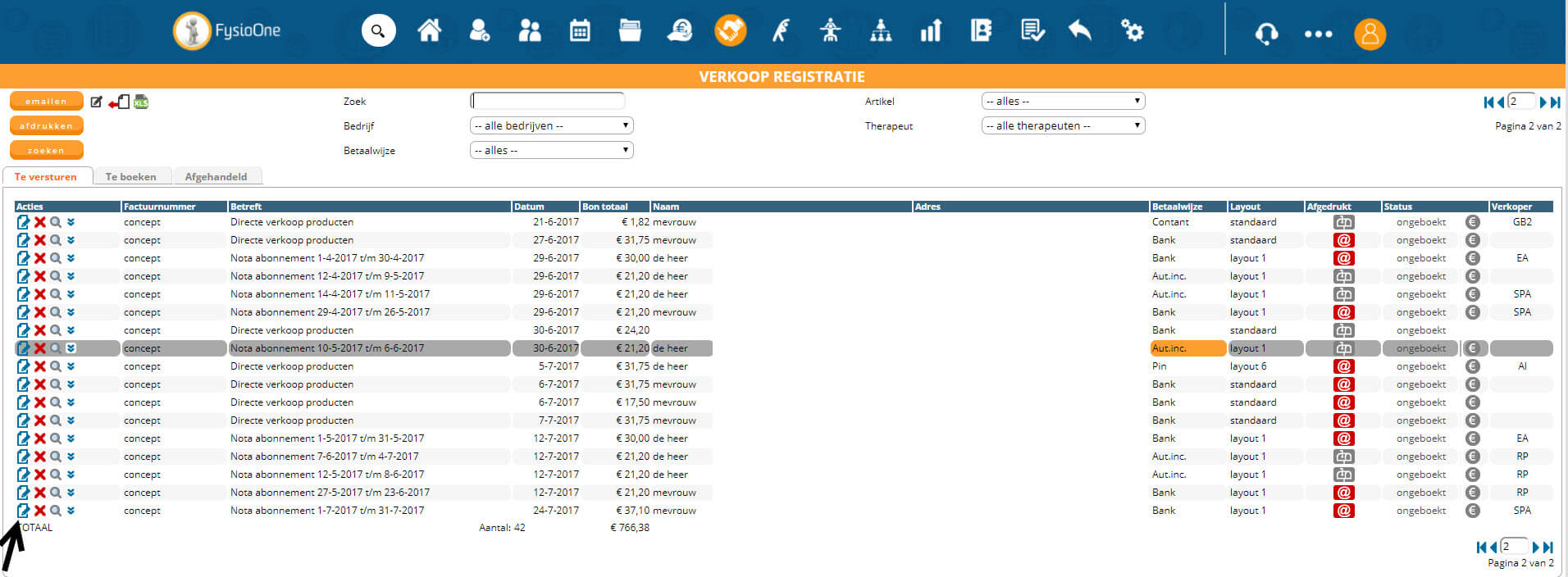Click the home icon in the navigation bar
Image resolution: width=1568 pixels, height=577 pixels.
[429, 31]
